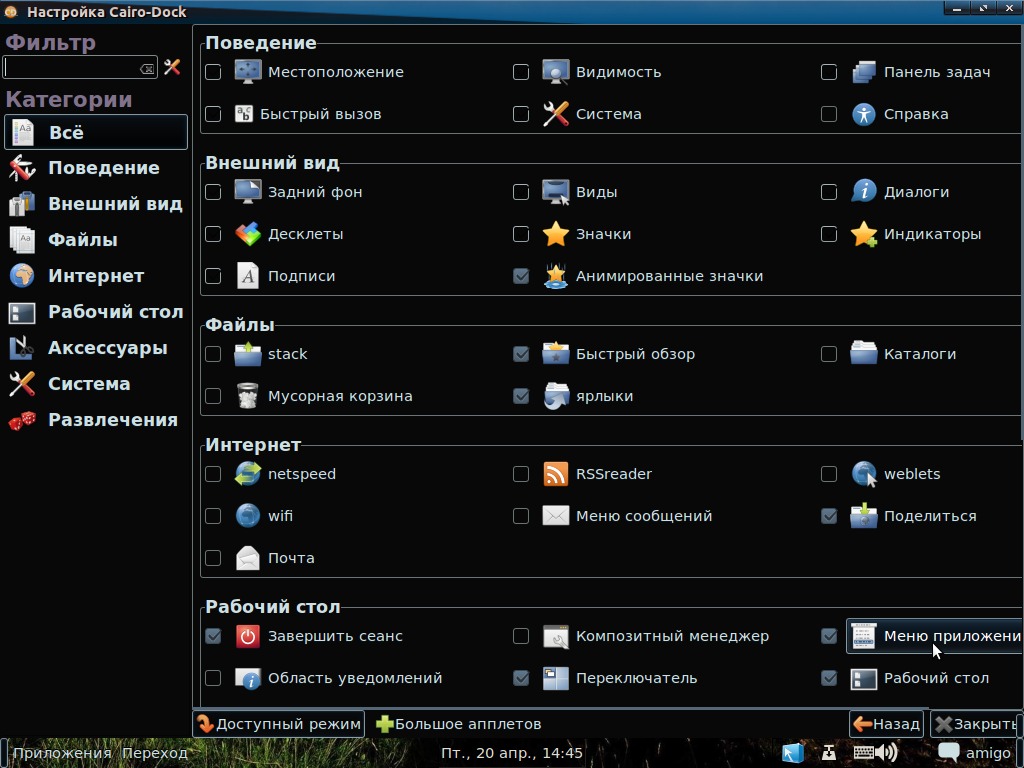Viewport: 1024px width, 768px height.
Task: Open the Панель задач module icon
Action: click(x=863, y=72)
